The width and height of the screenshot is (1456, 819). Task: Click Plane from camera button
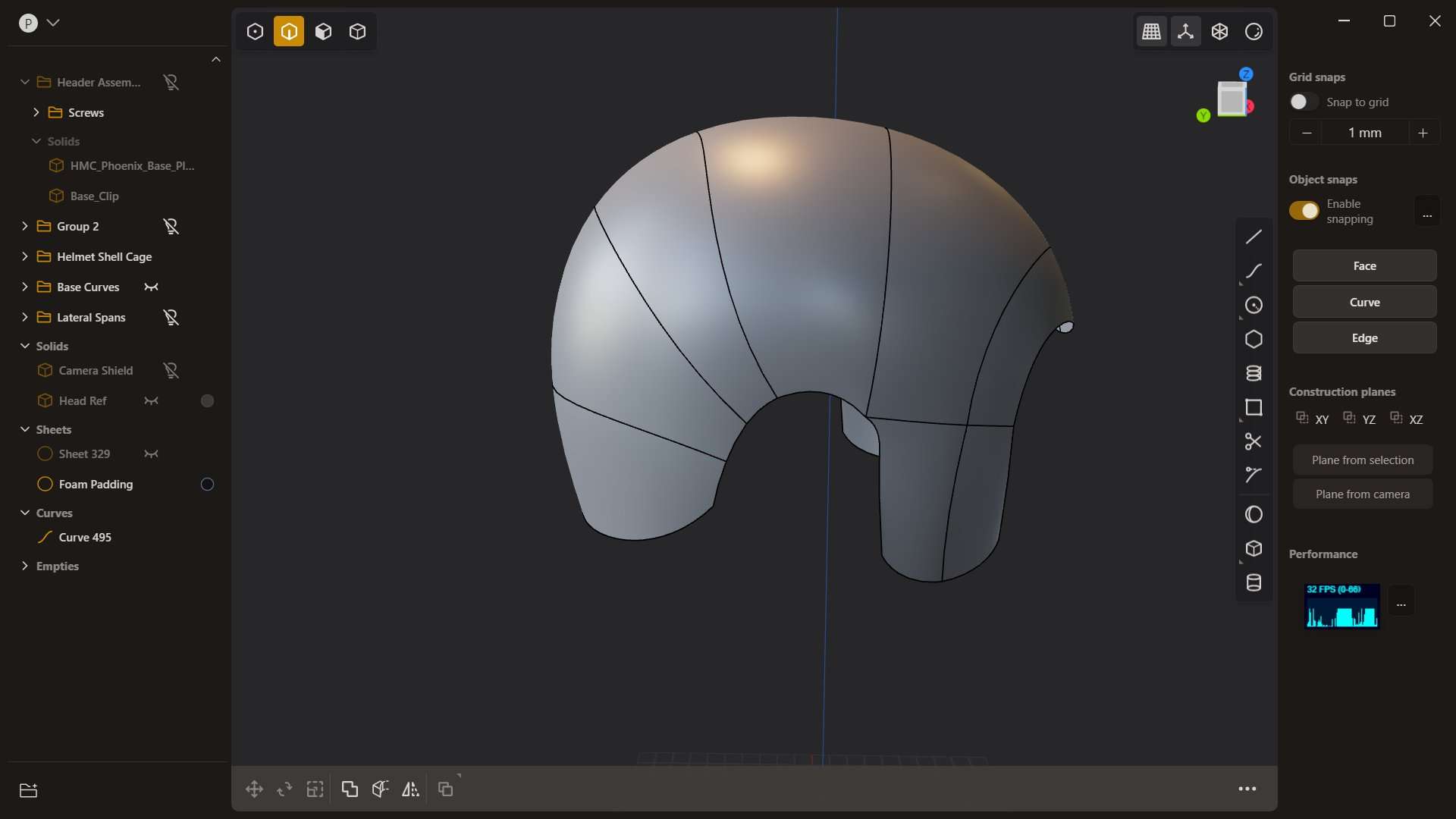click(1363, 494)
